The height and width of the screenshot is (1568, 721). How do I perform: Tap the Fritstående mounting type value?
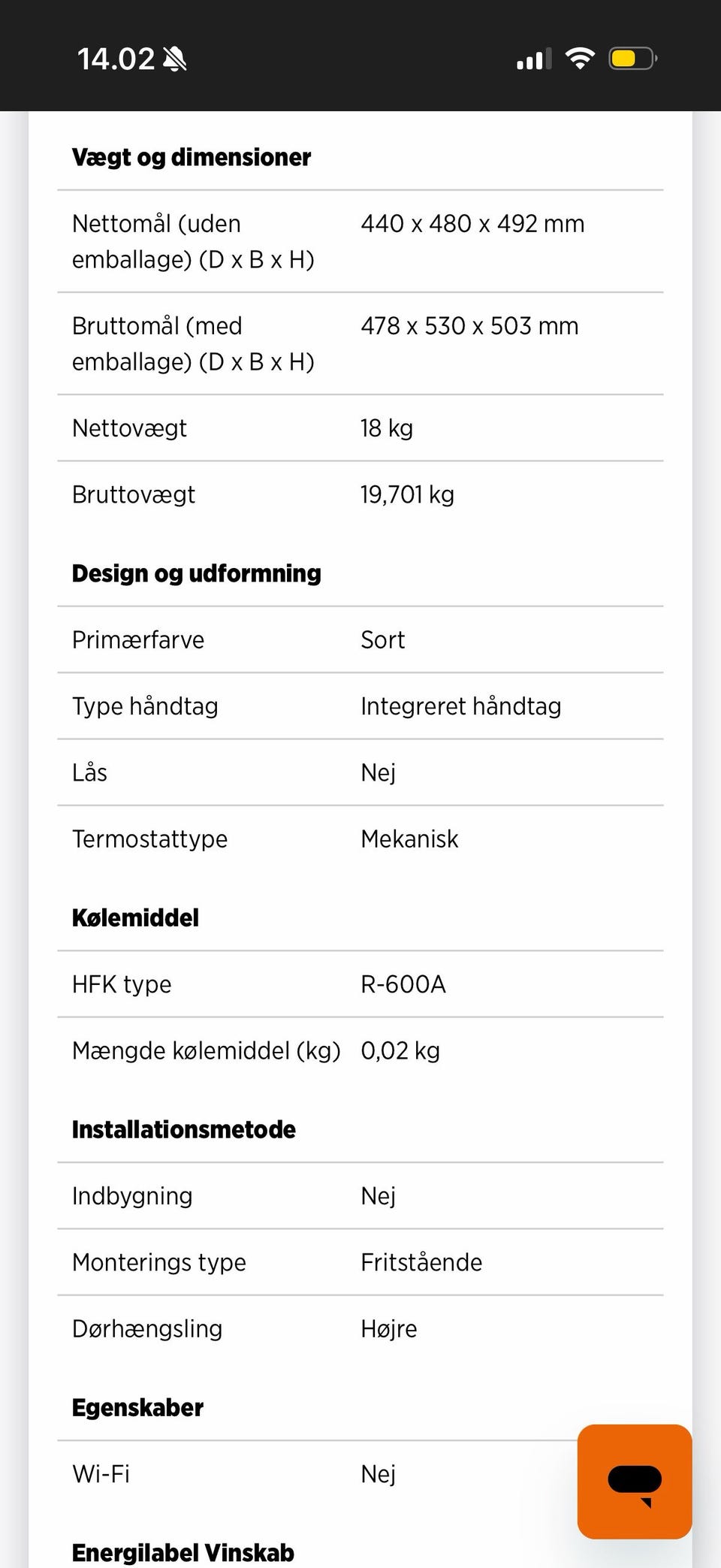[421, 1262]
